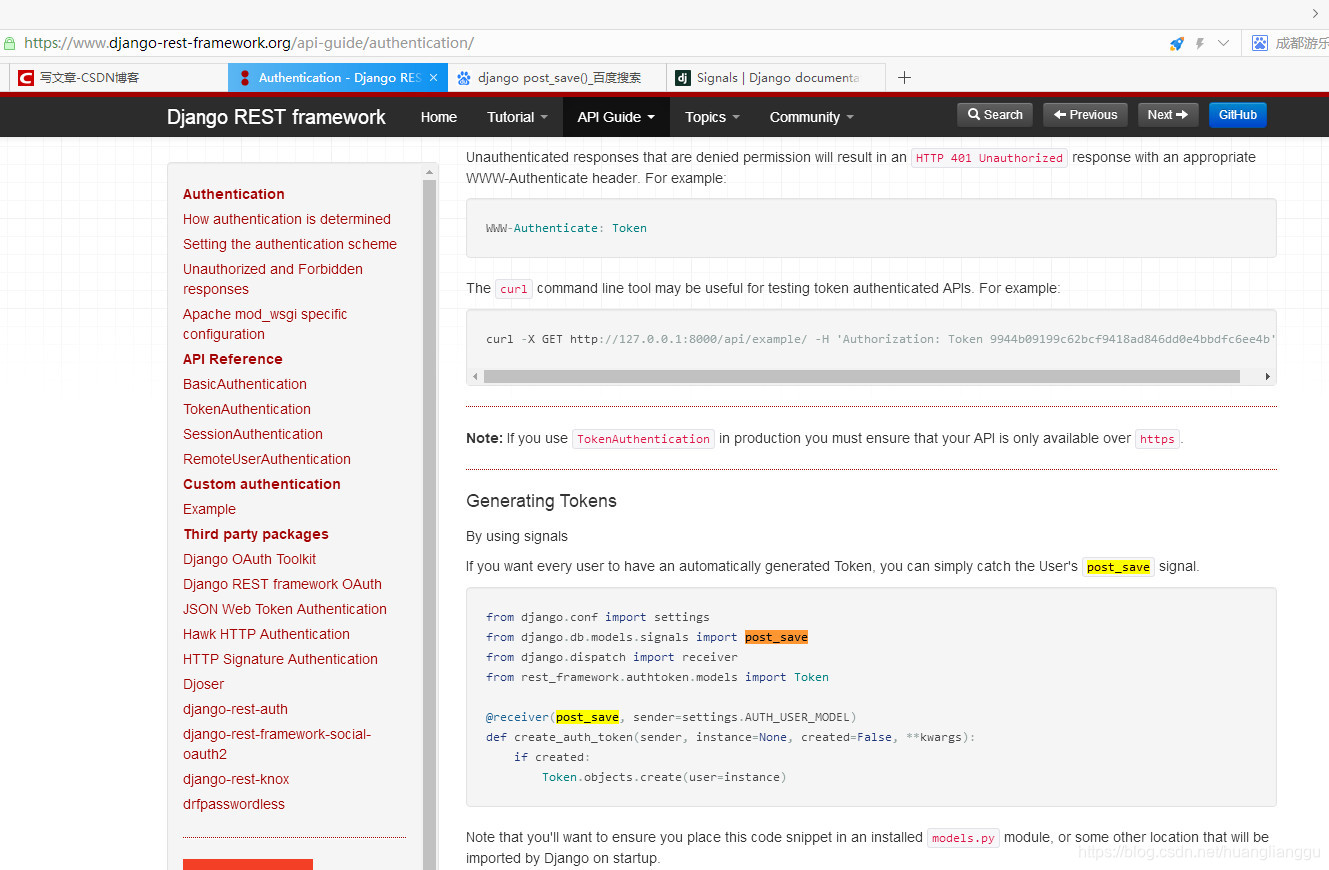Jump to SessionAuthentication section
1329x870 pixels.
(x=253, y=434)
